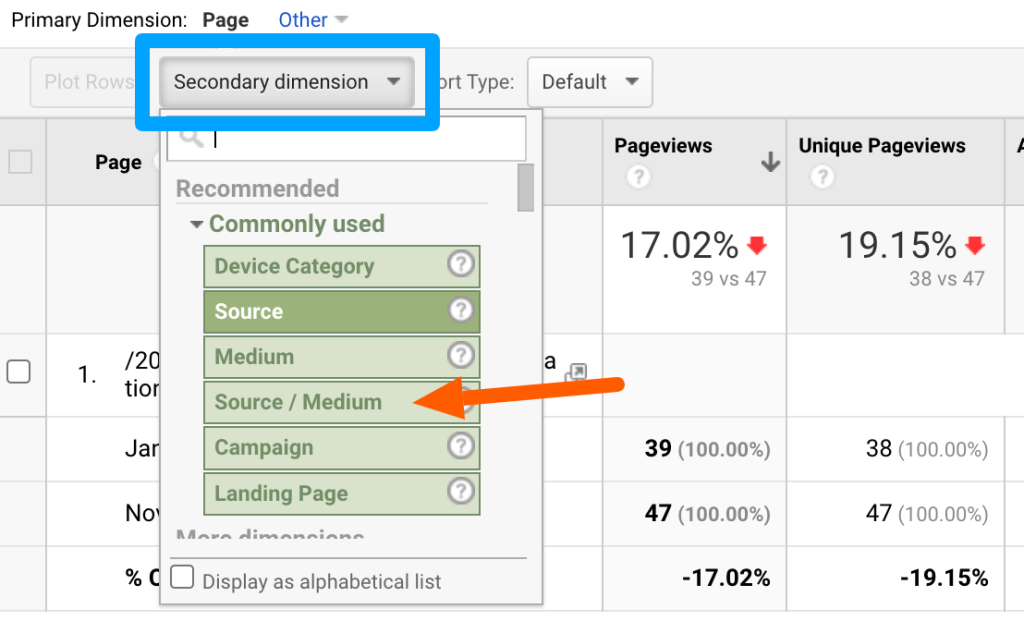Open the Default sort type dropdown
The image size is (1024, 621).
(x=590, y=82)
